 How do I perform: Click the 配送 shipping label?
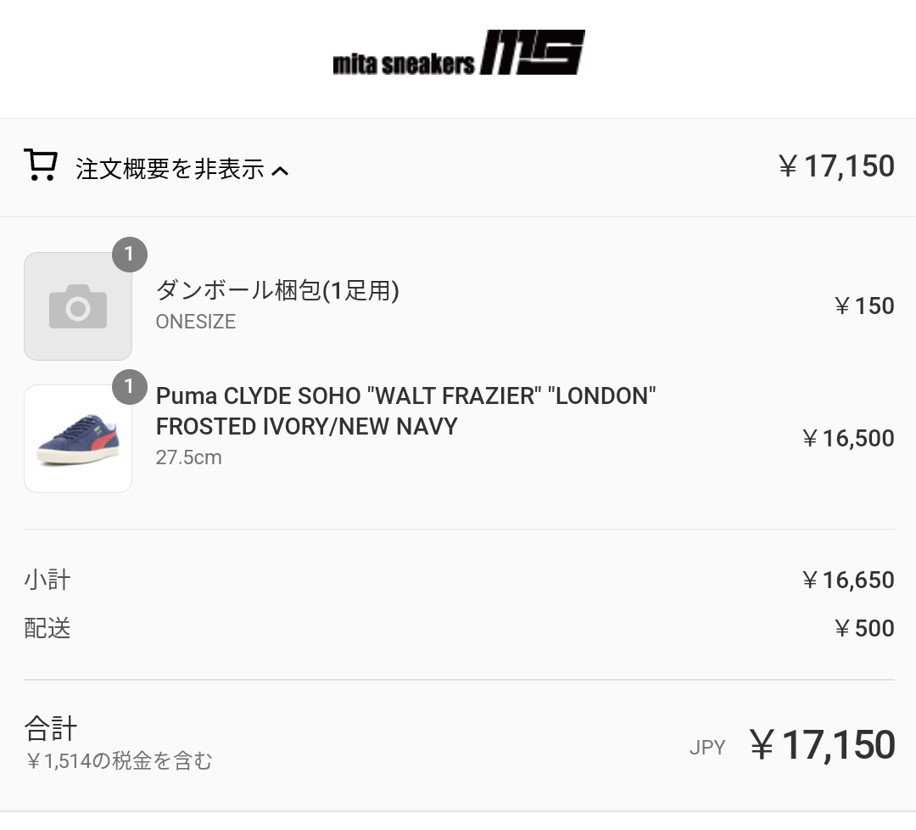tap(47, 628)
